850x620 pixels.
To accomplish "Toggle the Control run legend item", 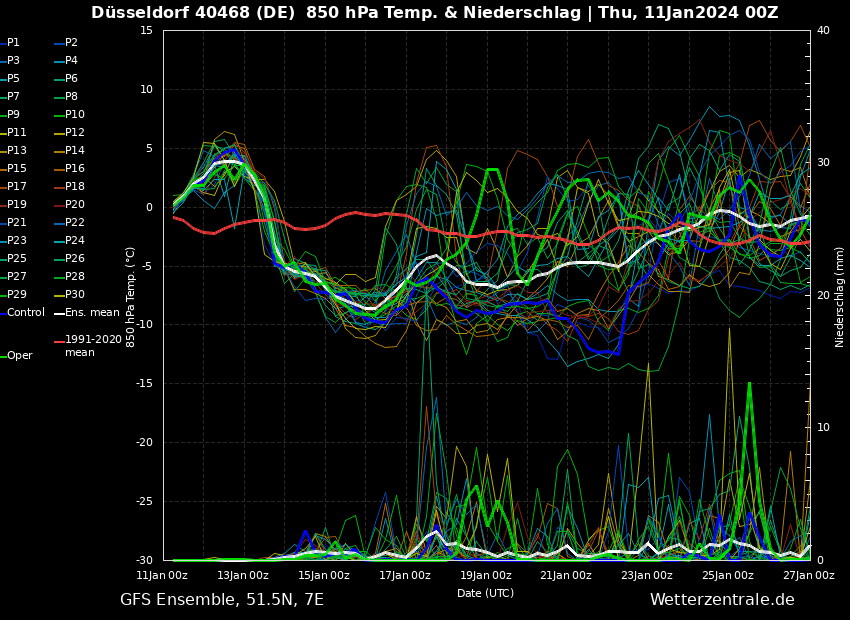I will [x=25, y=313].
